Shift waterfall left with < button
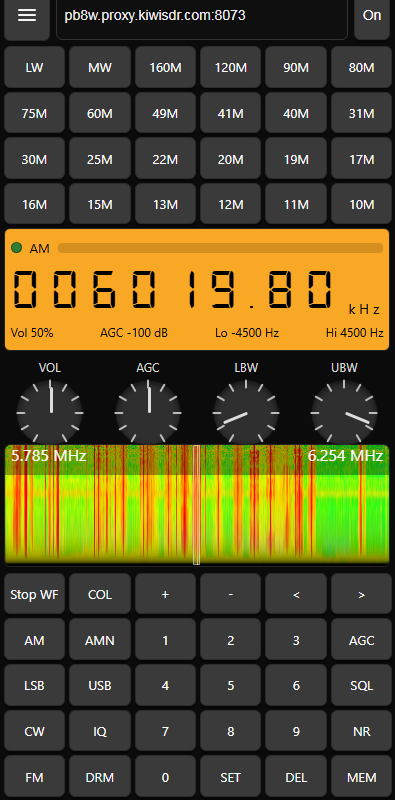This screenshot has width=395, height=800. pyautogui.click(x=296, y=594)
